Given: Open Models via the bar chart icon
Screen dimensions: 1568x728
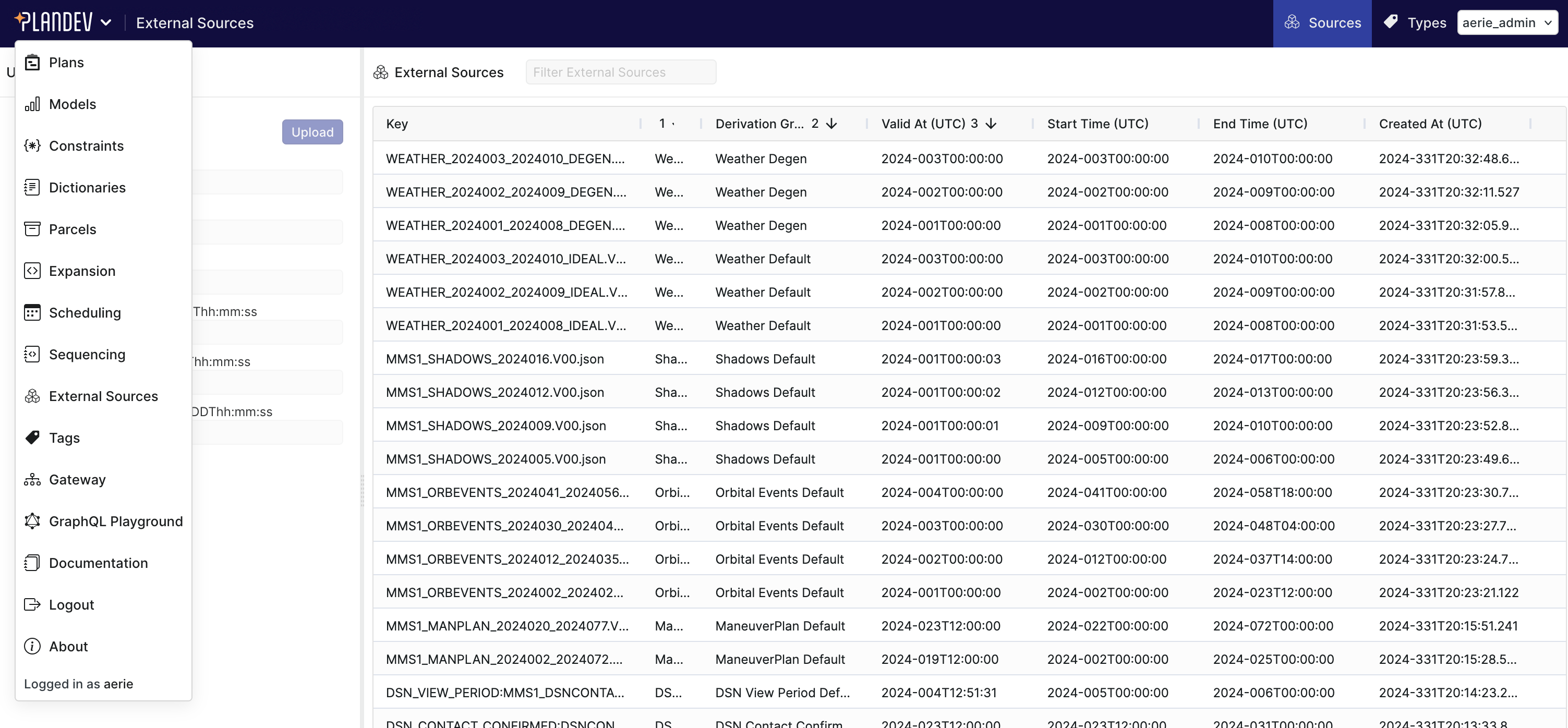Looking at the screenshot, I should [32, 104].
